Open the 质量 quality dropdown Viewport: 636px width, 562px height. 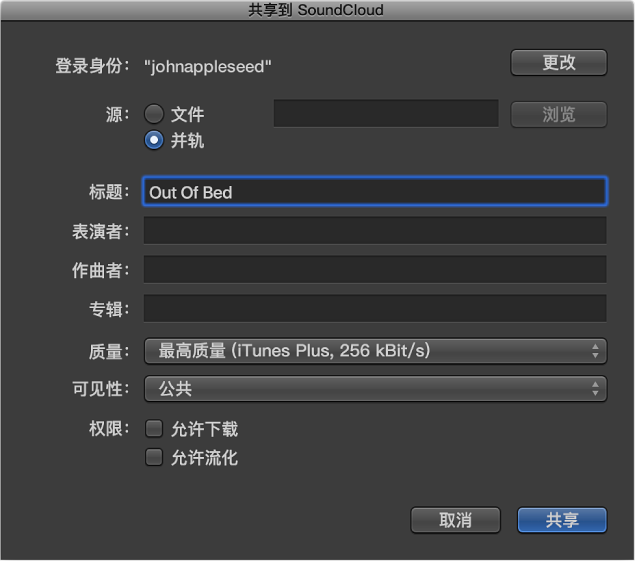click(x=375, y=351)
